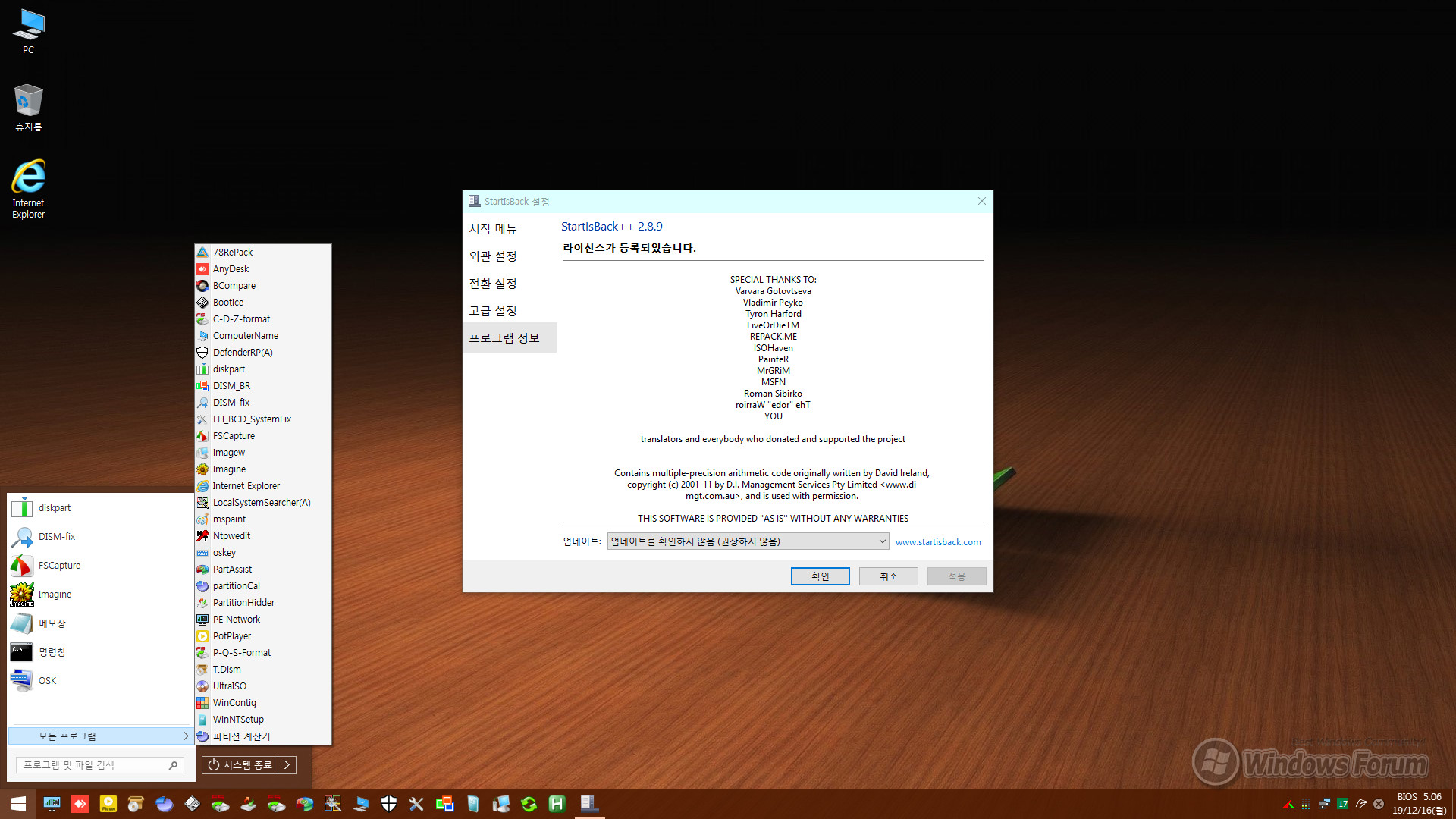Open OSK from pinned start list
This screenshot has width=1456, height=819.
point(100,681)
